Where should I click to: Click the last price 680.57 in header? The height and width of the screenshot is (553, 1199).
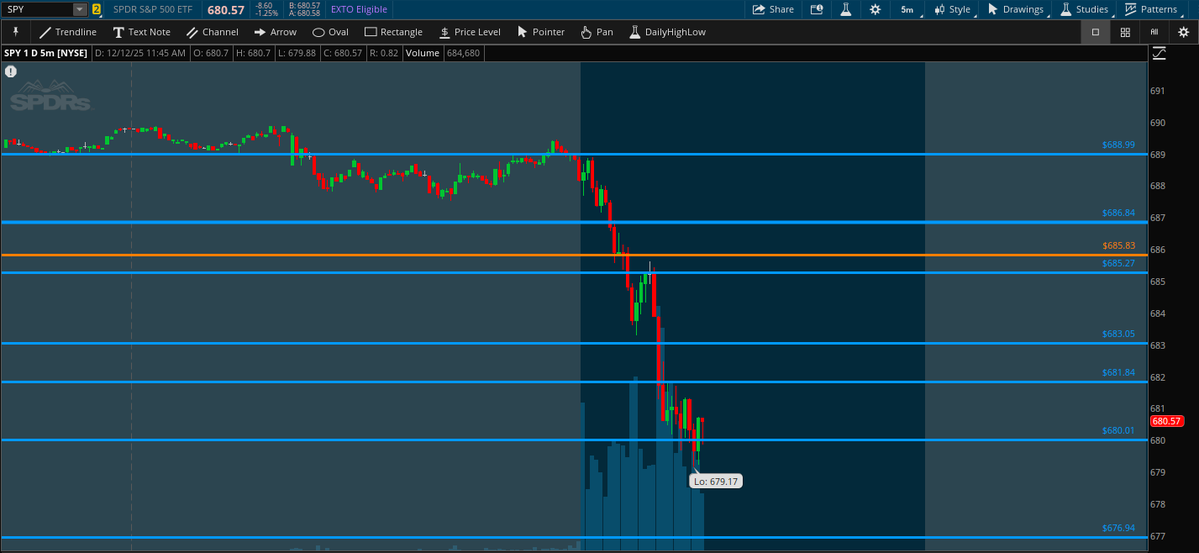pos(226,9)
